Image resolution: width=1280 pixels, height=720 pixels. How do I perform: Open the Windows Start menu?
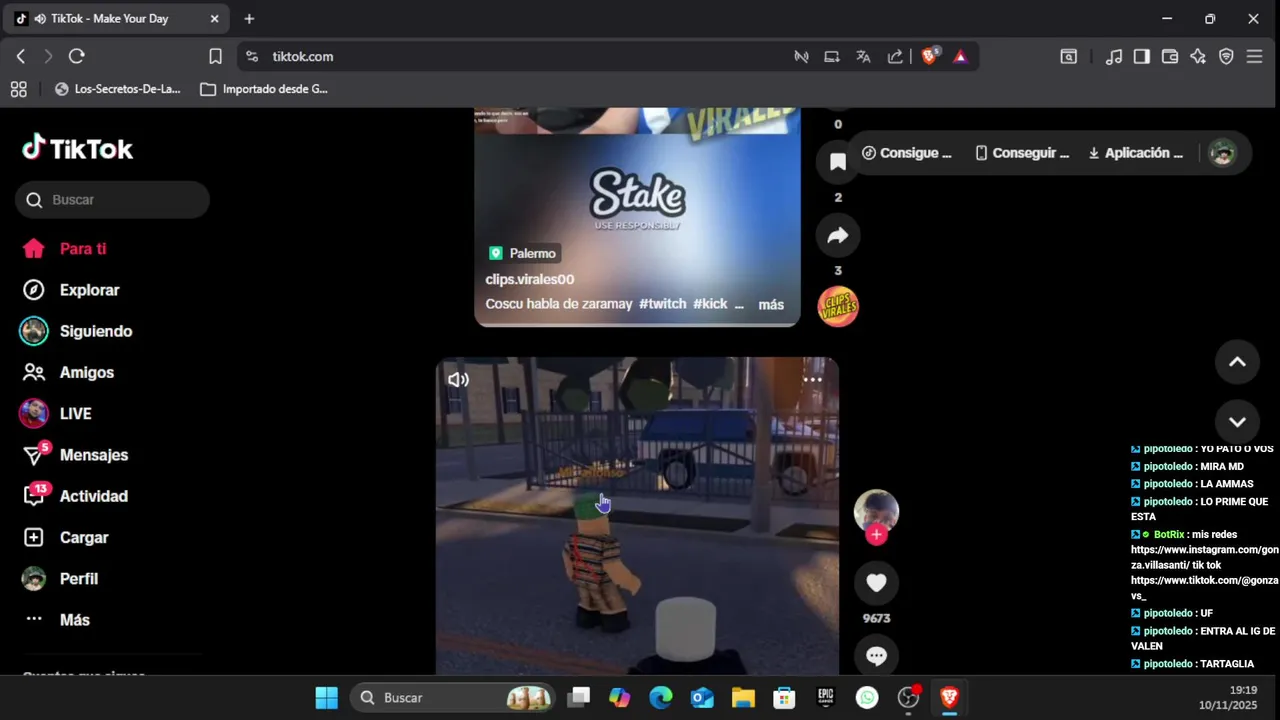tap(326, 698)
